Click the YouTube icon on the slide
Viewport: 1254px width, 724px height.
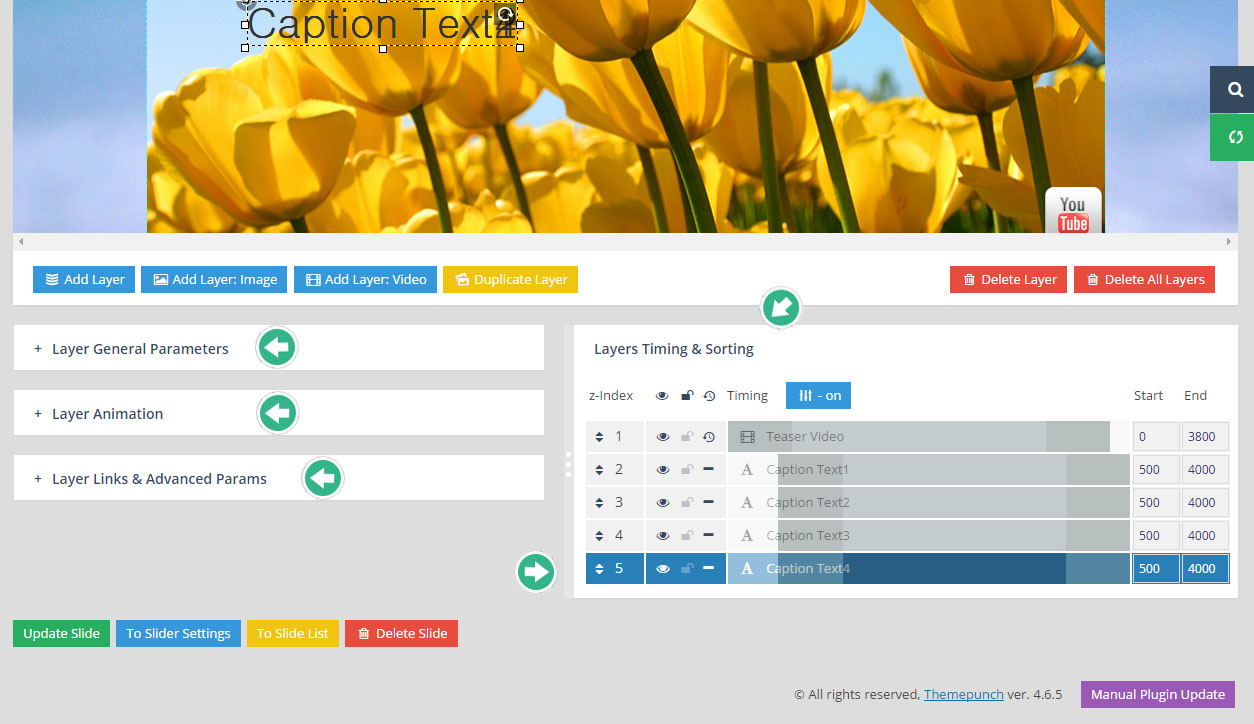pos(1073,211)
